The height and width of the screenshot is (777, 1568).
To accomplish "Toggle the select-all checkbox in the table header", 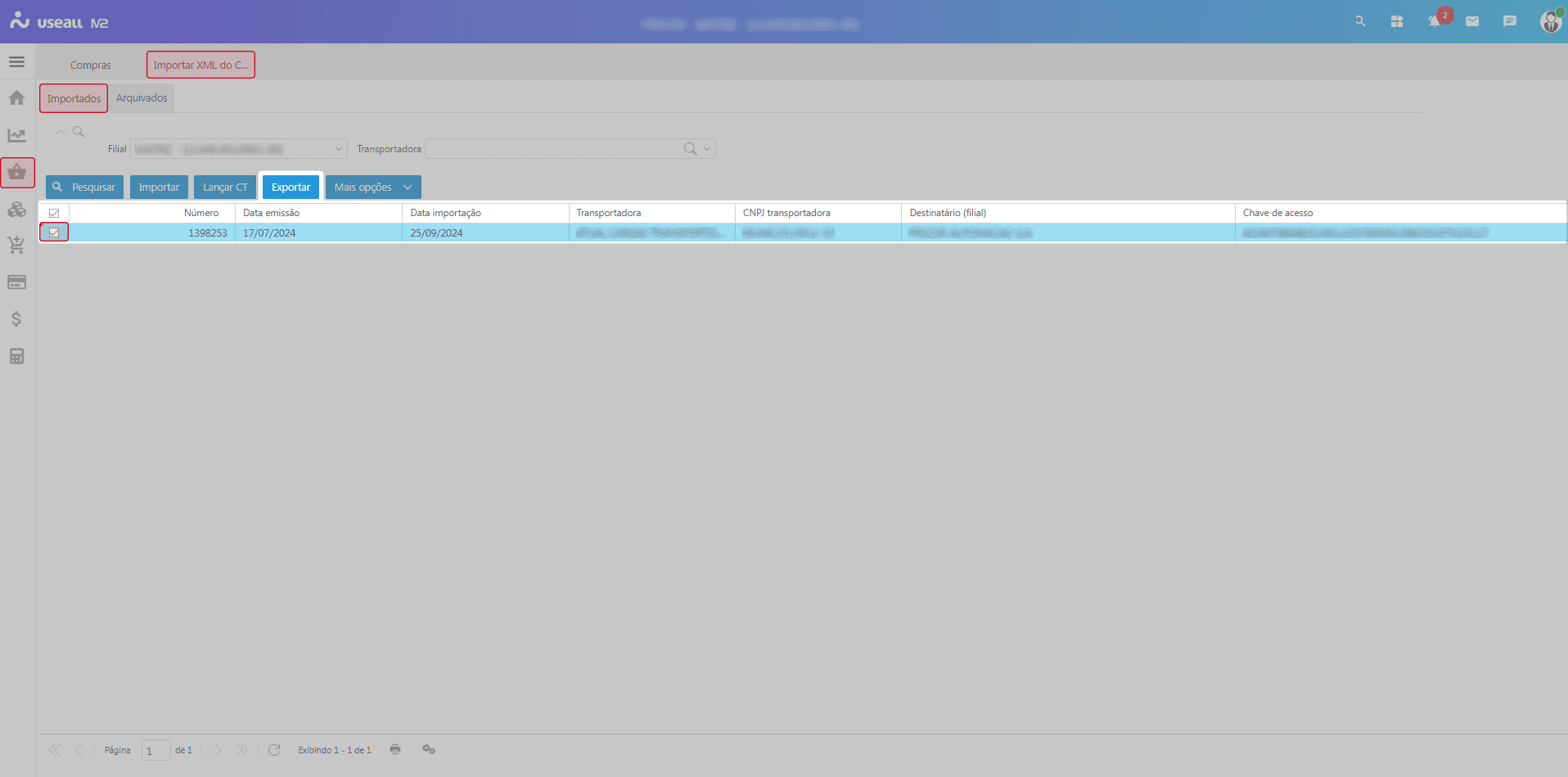I will click(x=54, y=213).
